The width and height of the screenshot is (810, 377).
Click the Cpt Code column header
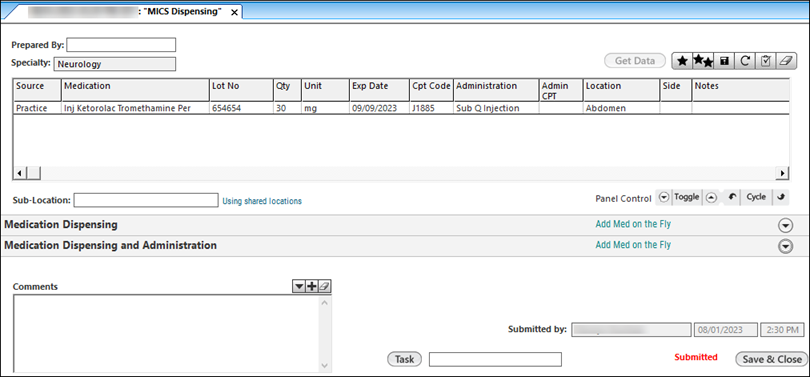[x=432, y=90]
